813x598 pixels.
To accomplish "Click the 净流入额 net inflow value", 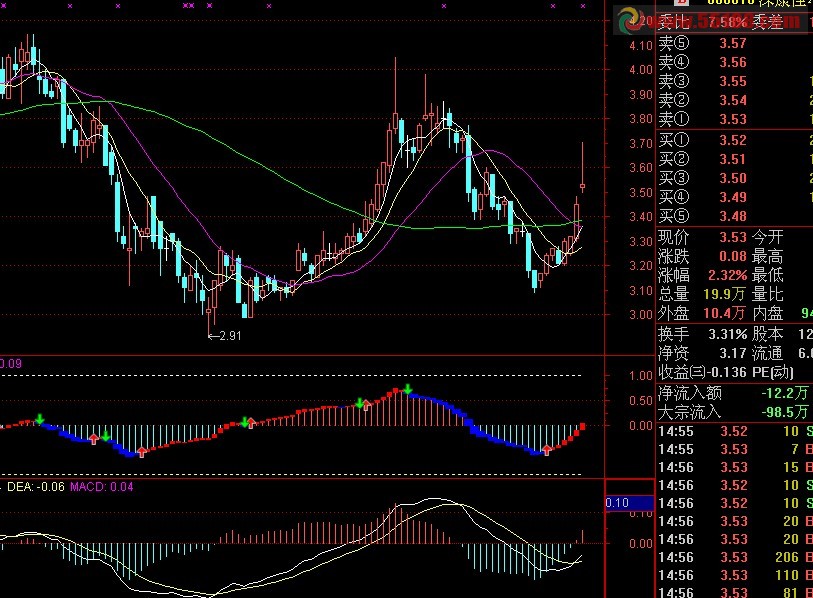I will pyautogui.click(x=782, y=393).
